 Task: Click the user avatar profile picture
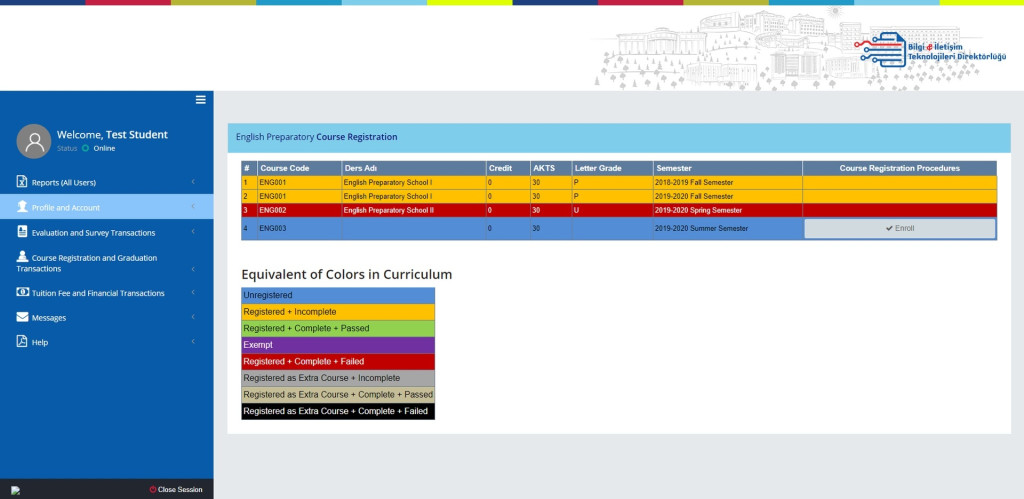point(34,141)
